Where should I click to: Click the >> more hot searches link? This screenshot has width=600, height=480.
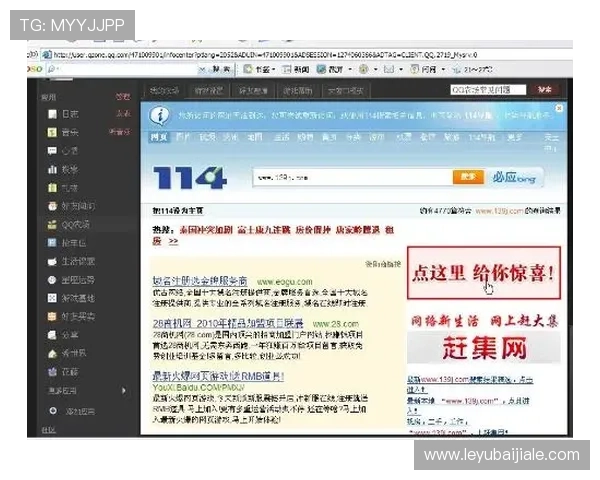pyautogui.click(x=173, y=241)
